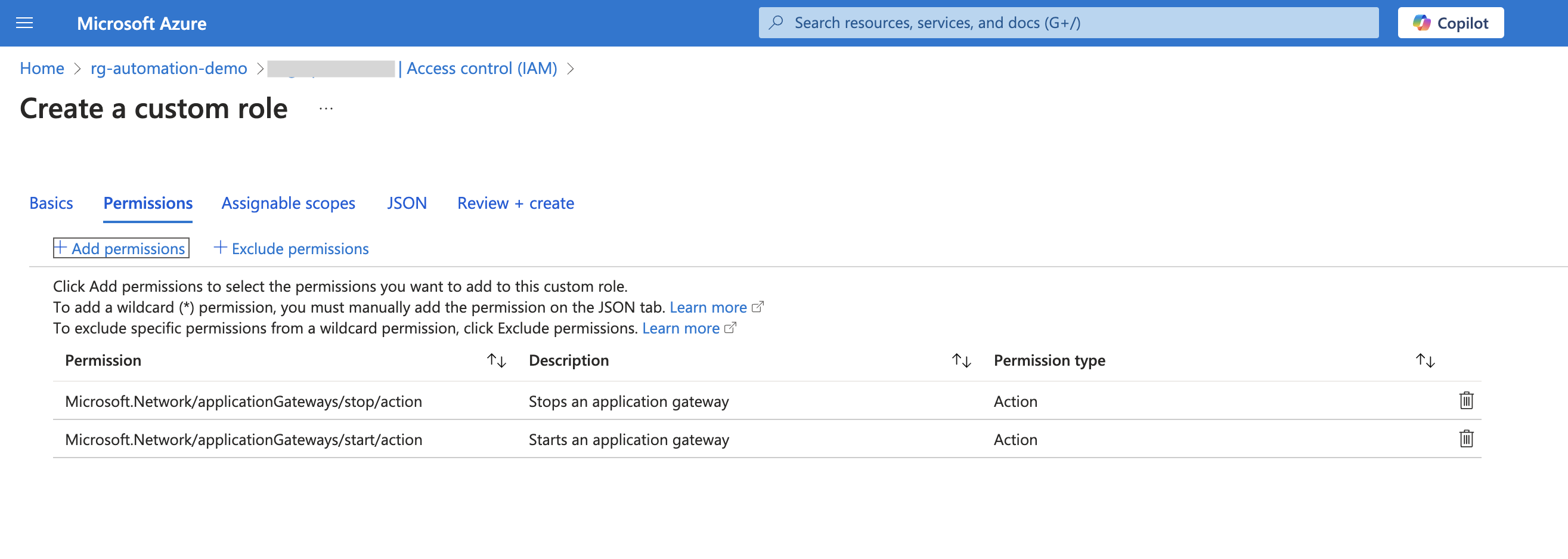1568x559 pixels.
Task: Click the Permission column header
Action: (x=103, y=360)
